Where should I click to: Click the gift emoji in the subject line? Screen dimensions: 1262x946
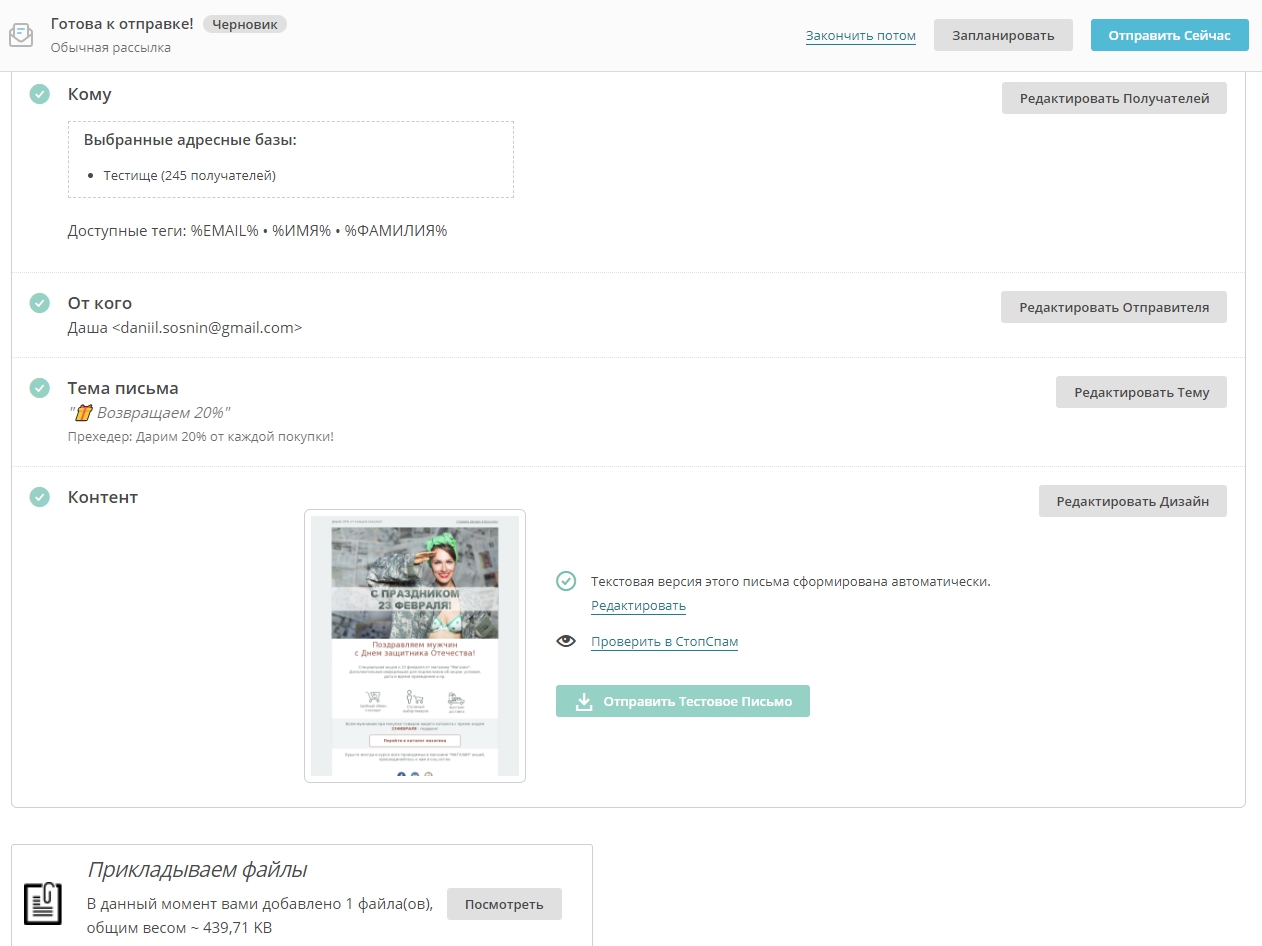click(84, 412)
